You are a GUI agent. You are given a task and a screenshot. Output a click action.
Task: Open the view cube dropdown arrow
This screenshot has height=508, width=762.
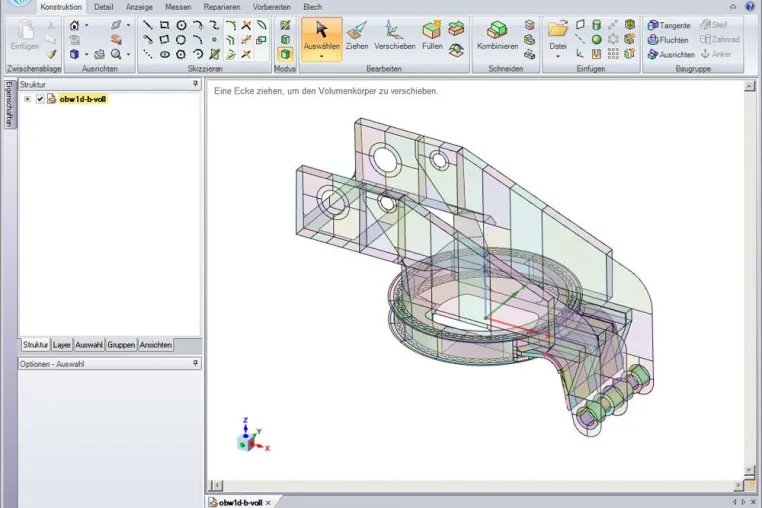[x=87, y=54]
